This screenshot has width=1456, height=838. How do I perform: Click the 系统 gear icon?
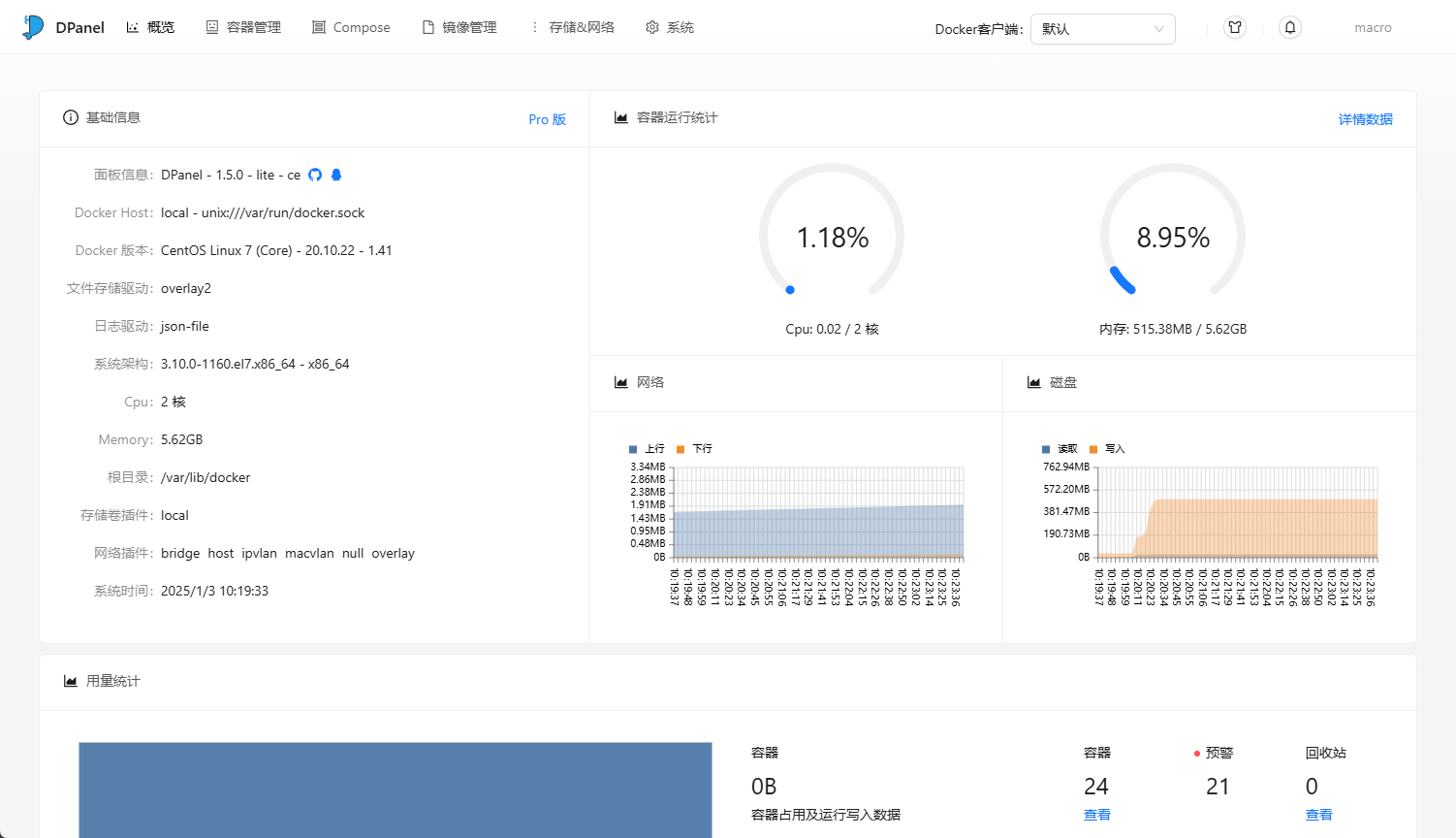click(652, 27)
